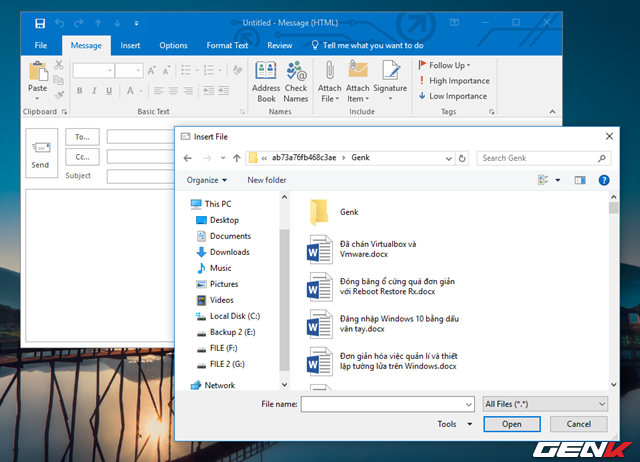Click the Cut scissors icon

tap(59, 65)
